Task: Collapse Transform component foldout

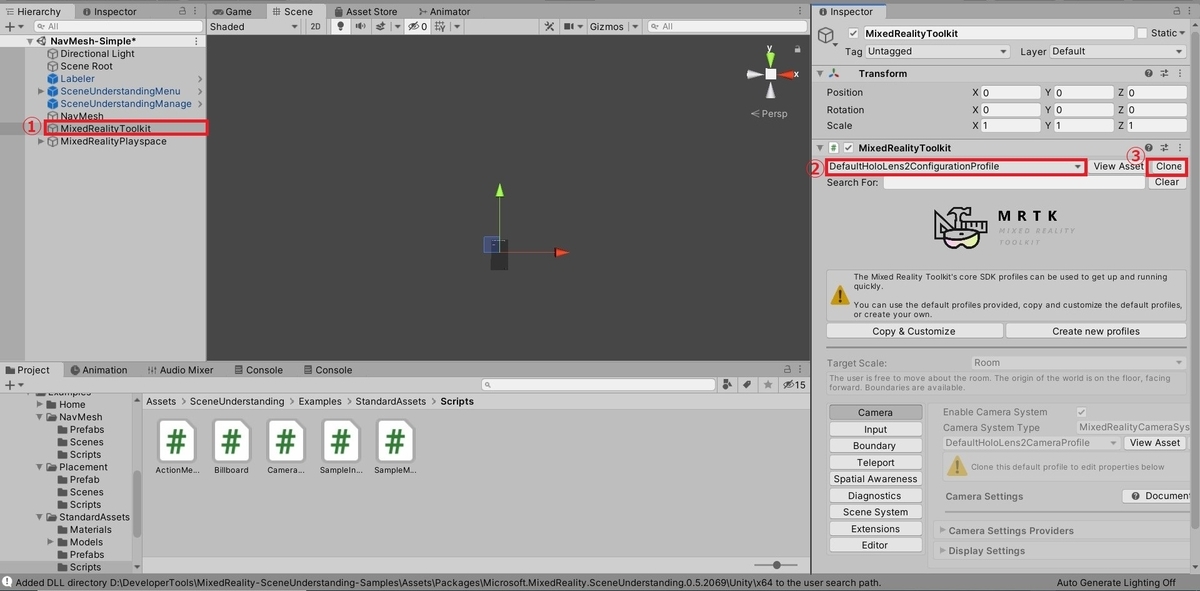Action: point(821,73)
